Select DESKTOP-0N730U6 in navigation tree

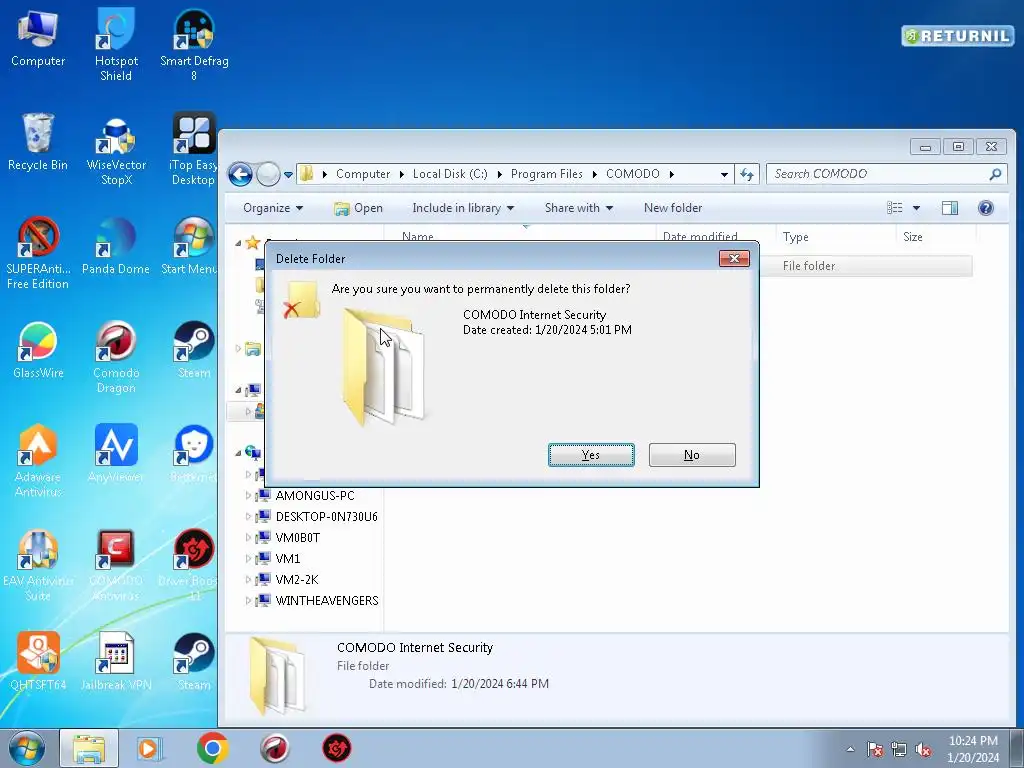[x=327, y=517]
